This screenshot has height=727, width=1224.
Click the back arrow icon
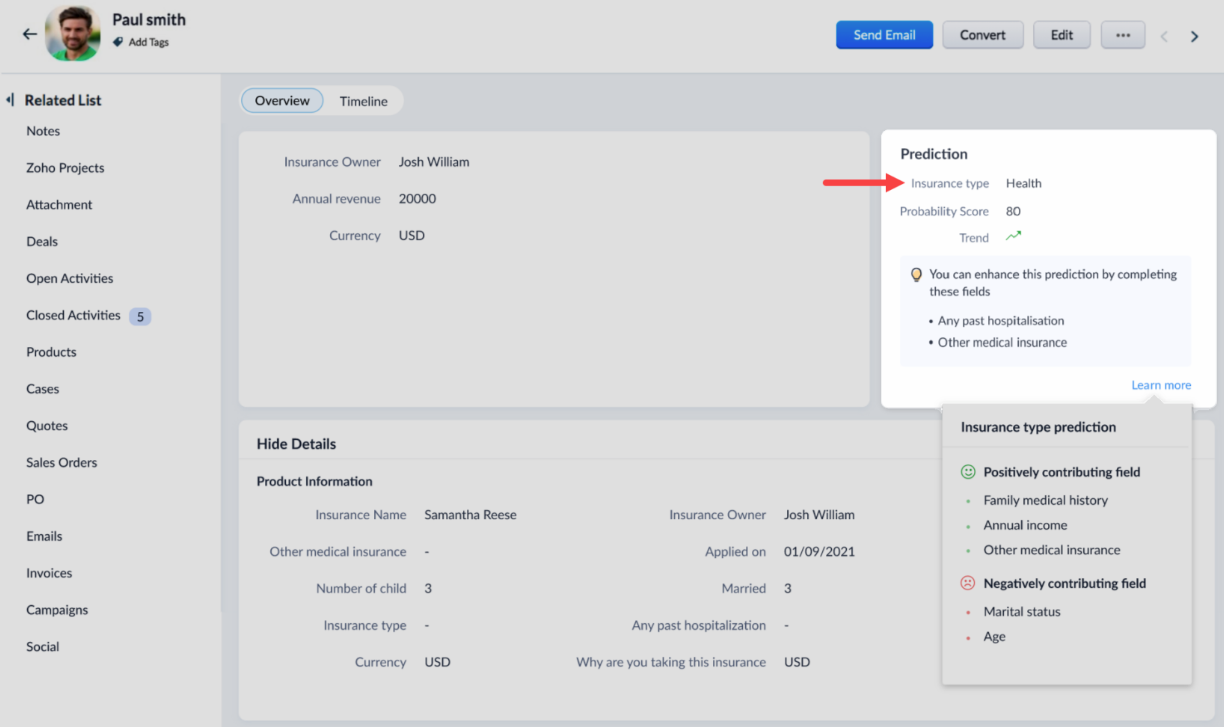30,34
